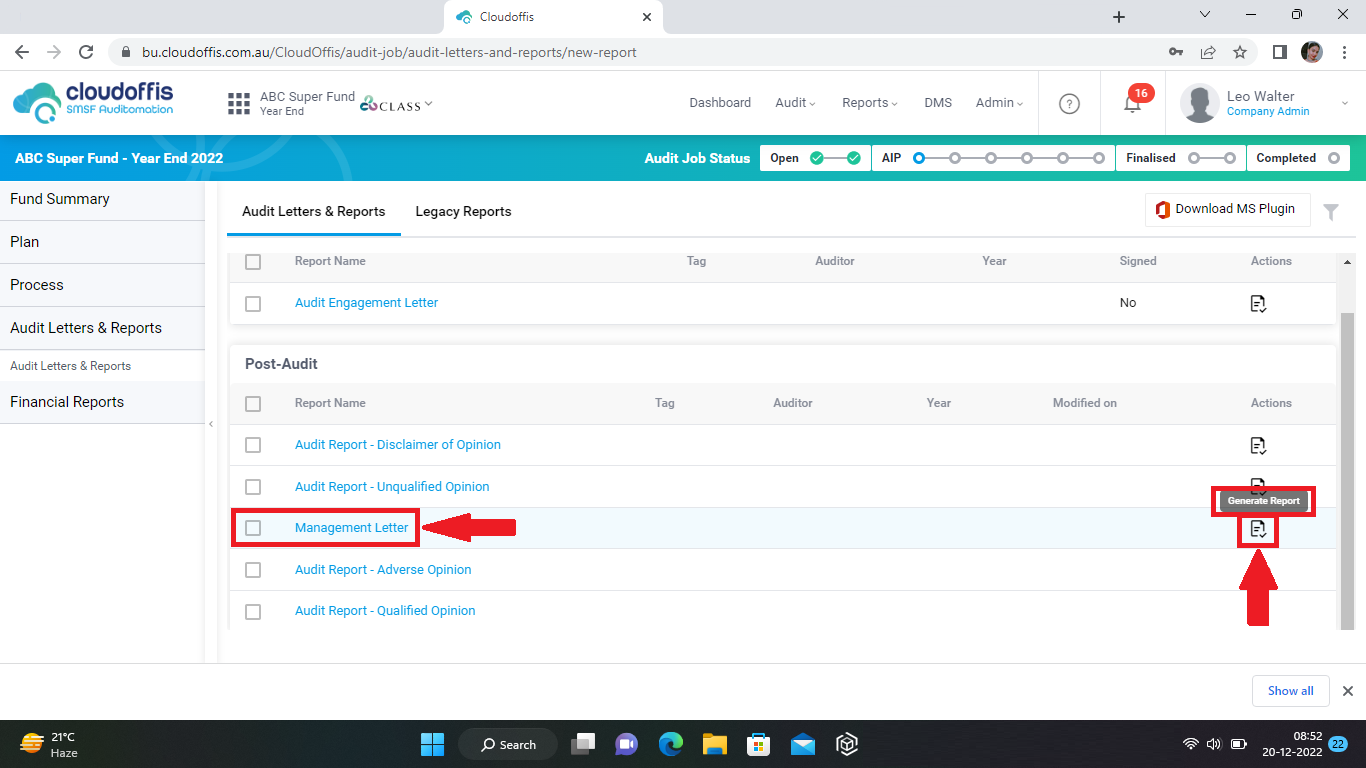Check the Audit Report - Adverse Opinion checkbox
The width and height of the screenshot is (1366, 768).
click(253, 570)
